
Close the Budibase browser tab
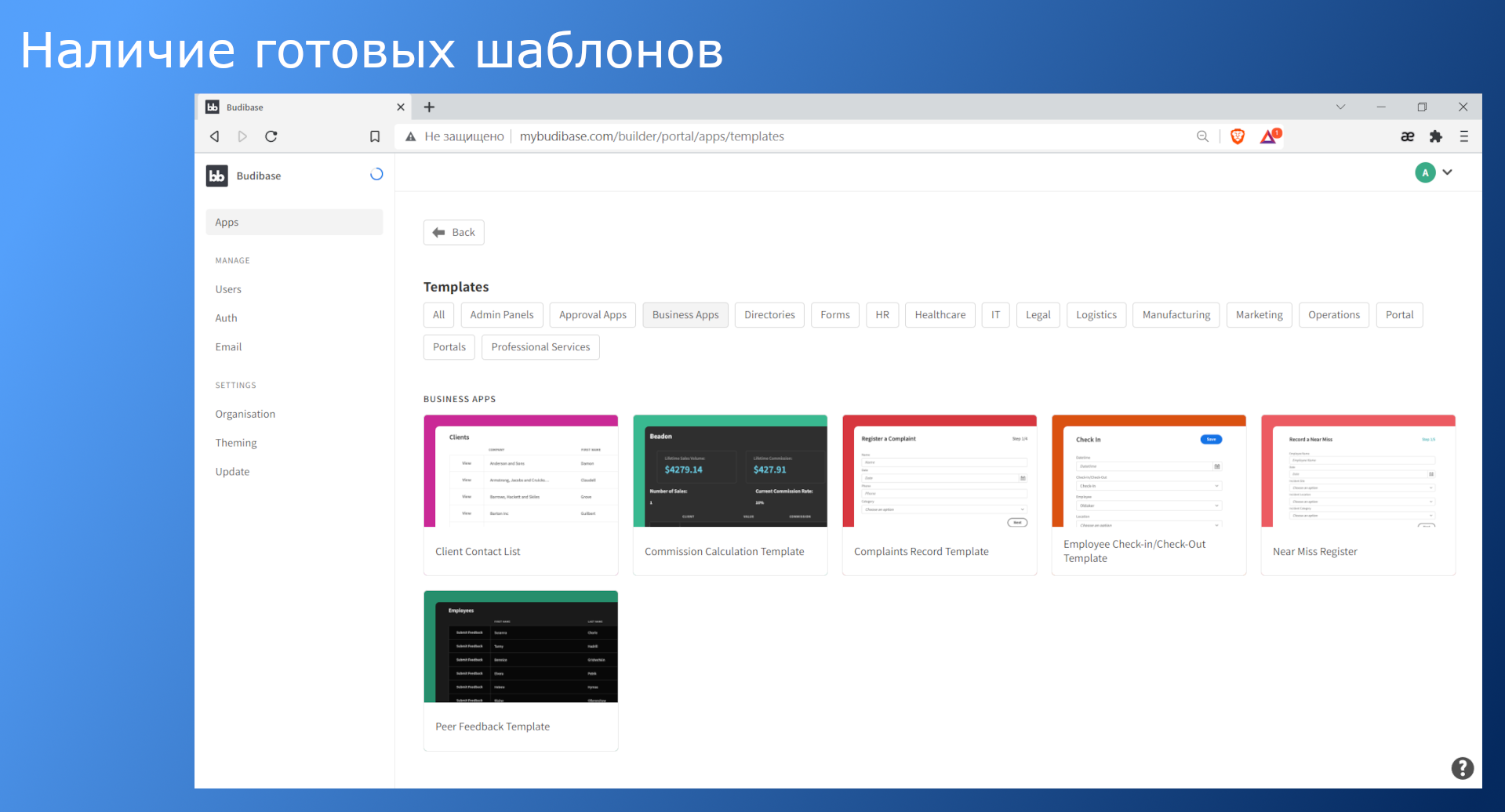[x=401, y=107]
